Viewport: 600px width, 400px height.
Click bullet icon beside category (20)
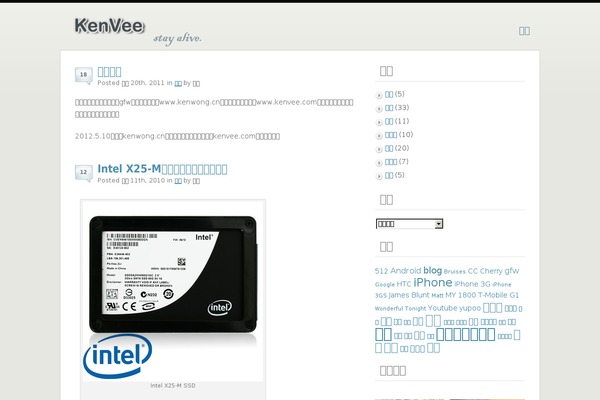pyautogui.click(x=379, y=149)
